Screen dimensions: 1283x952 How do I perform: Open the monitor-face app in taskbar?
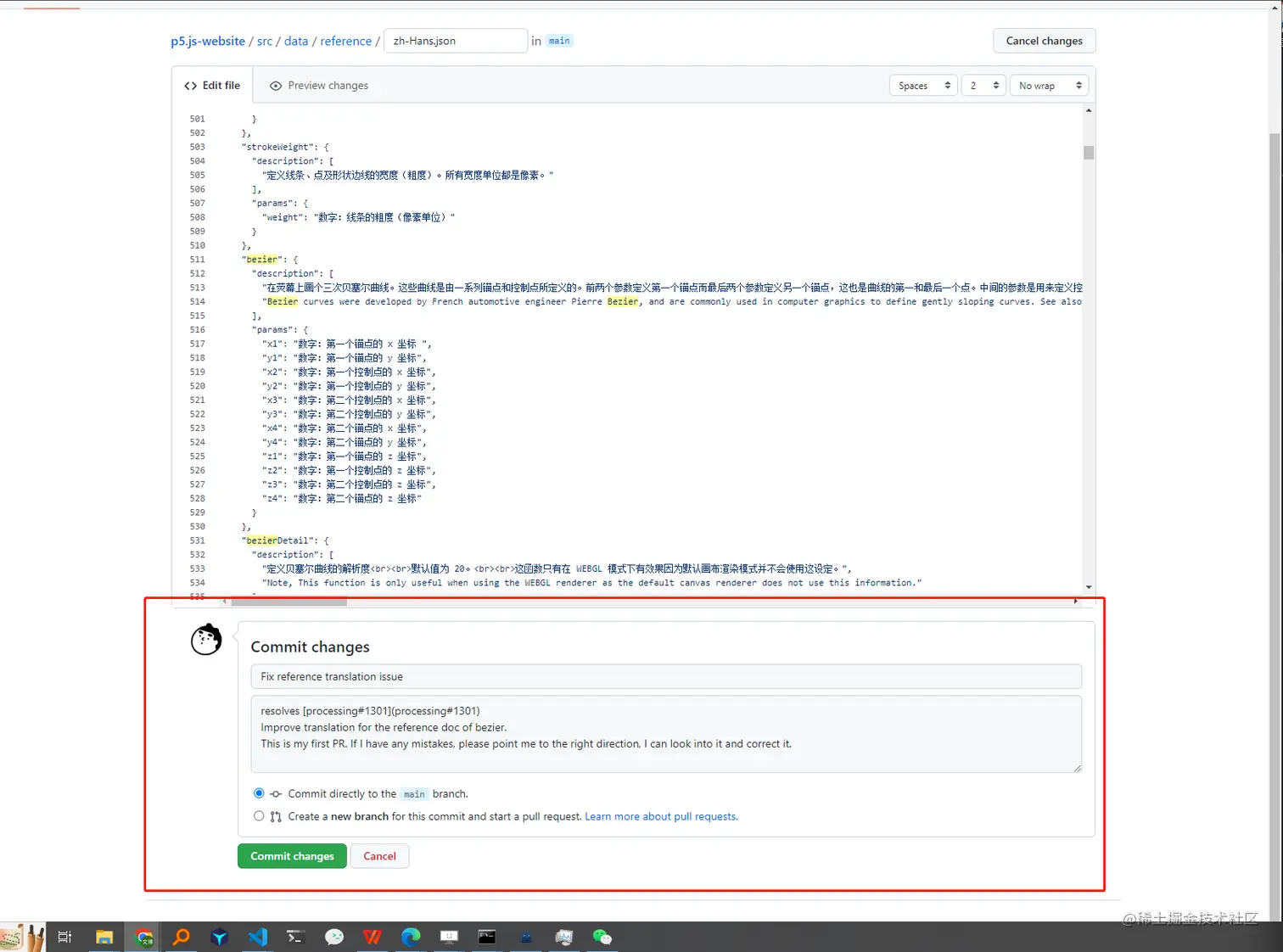click(449, 937)
